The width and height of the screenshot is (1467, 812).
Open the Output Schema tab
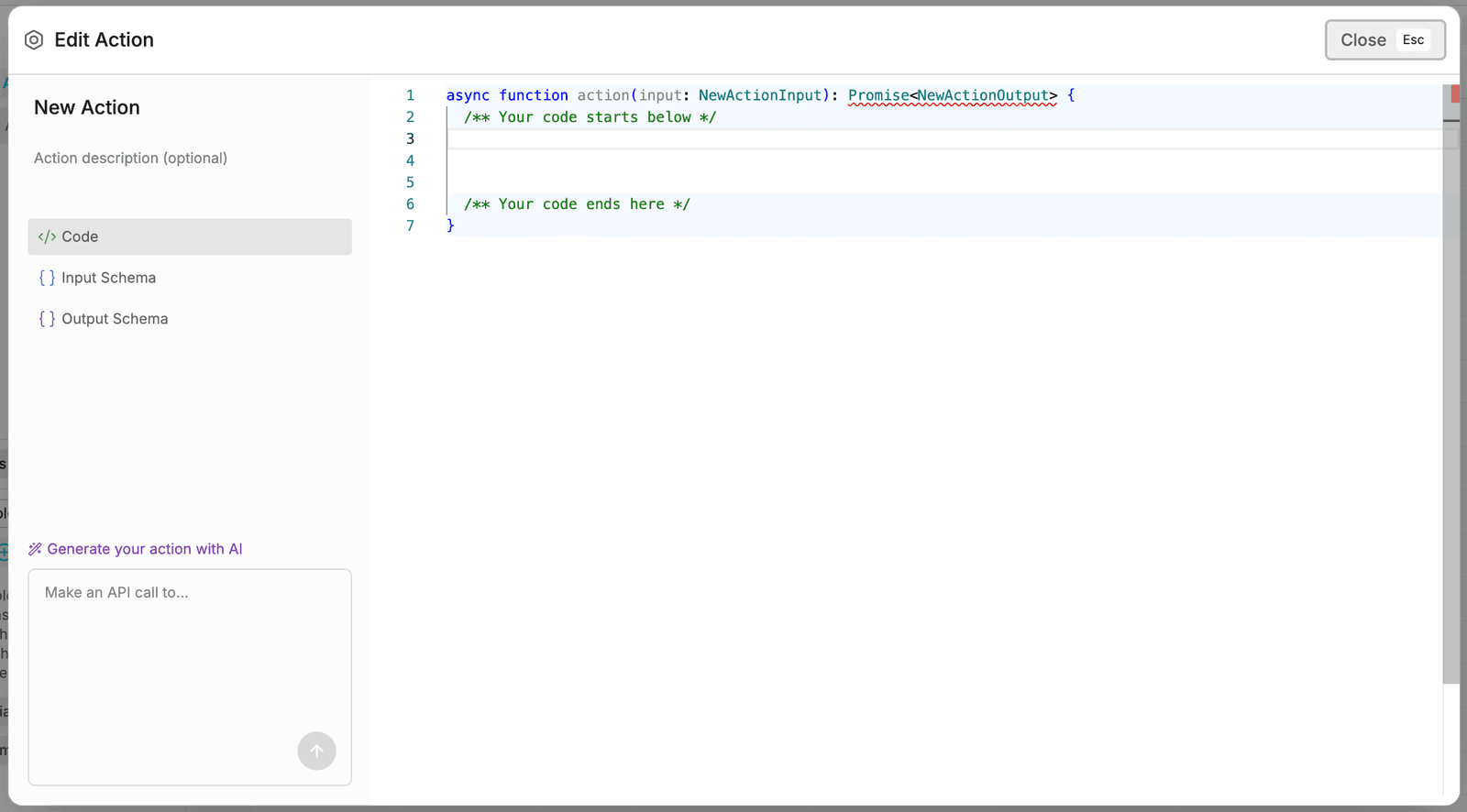point(190,319)
